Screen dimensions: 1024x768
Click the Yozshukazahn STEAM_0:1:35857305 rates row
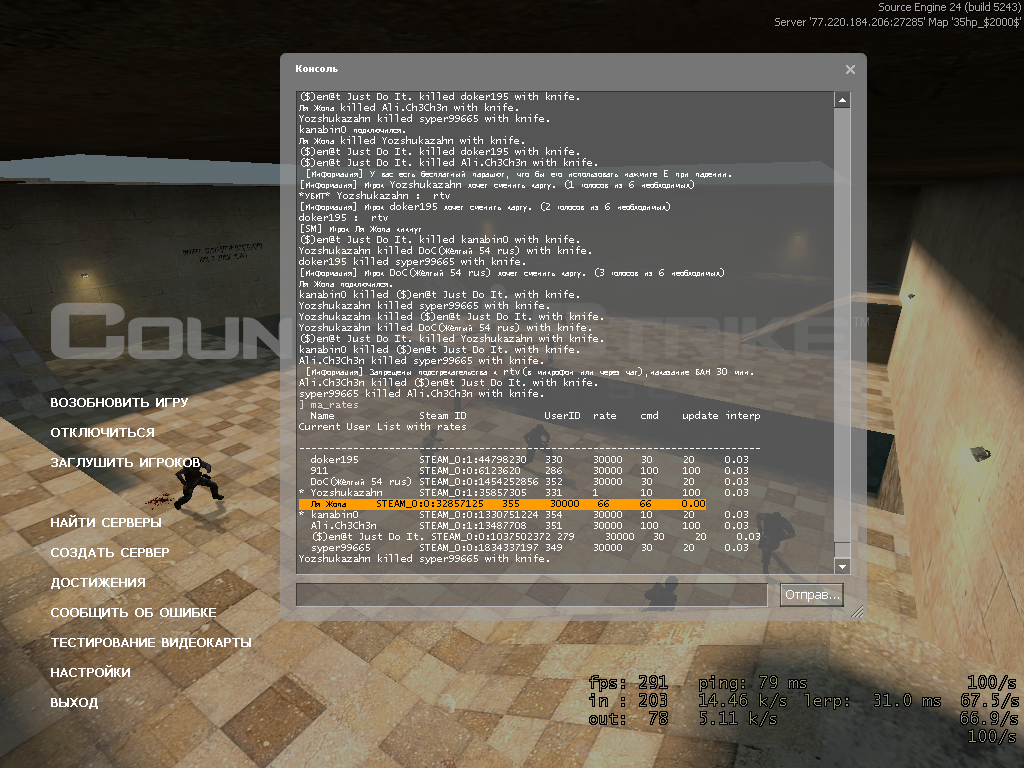point(524,493)
